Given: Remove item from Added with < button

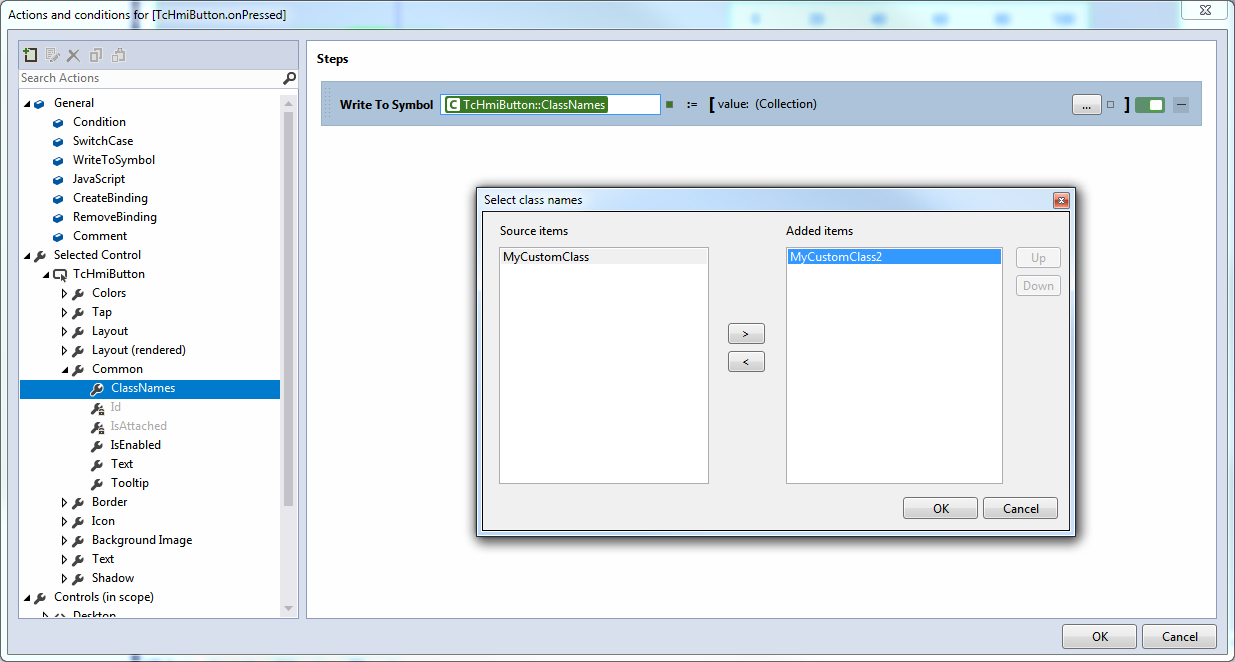Looking at the screenshot, I should (746, 361).
